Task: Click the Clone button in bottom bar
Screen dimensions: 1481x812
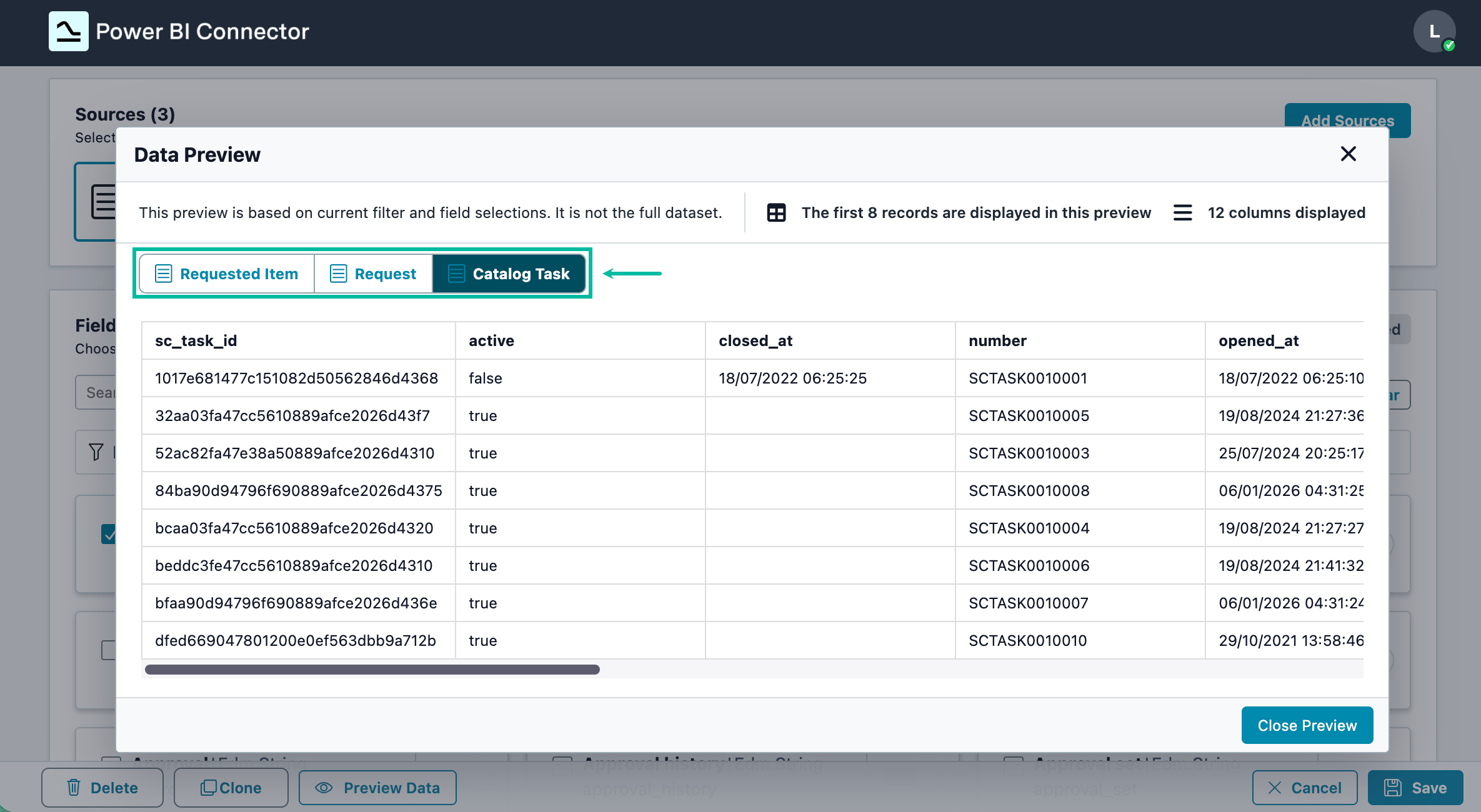Action: [x=231, y=788]
